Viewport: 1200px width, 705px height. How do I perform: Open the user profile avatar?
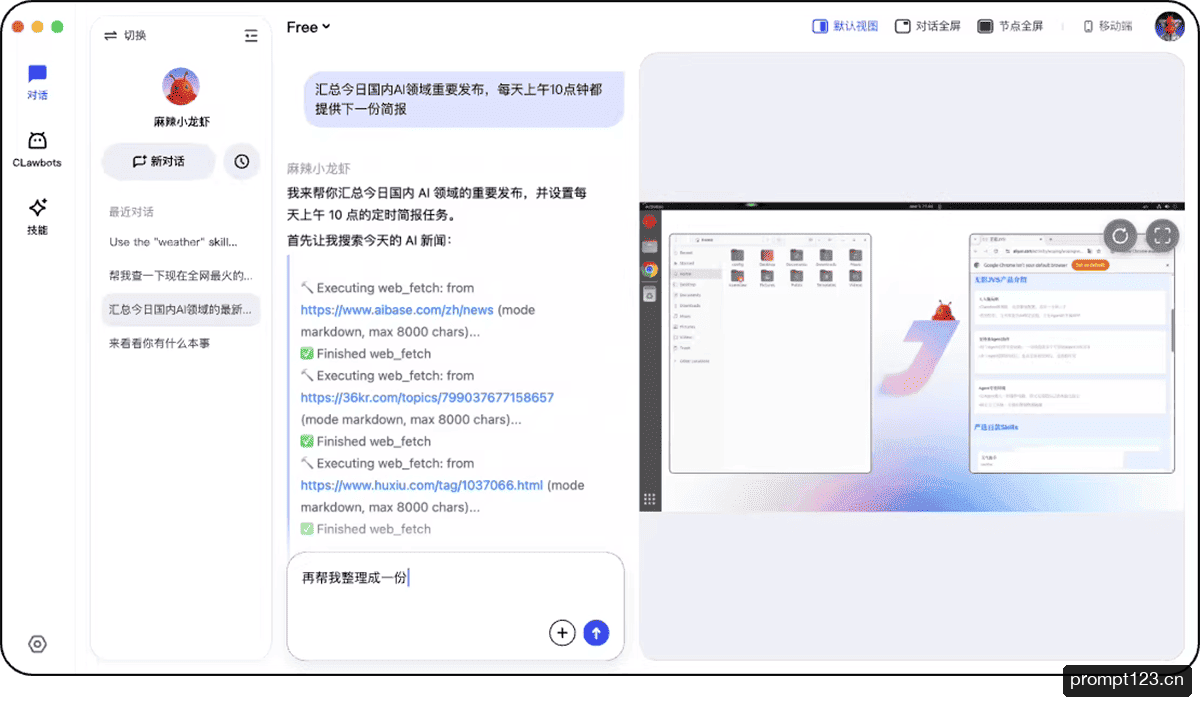[x=1169, y=26]
